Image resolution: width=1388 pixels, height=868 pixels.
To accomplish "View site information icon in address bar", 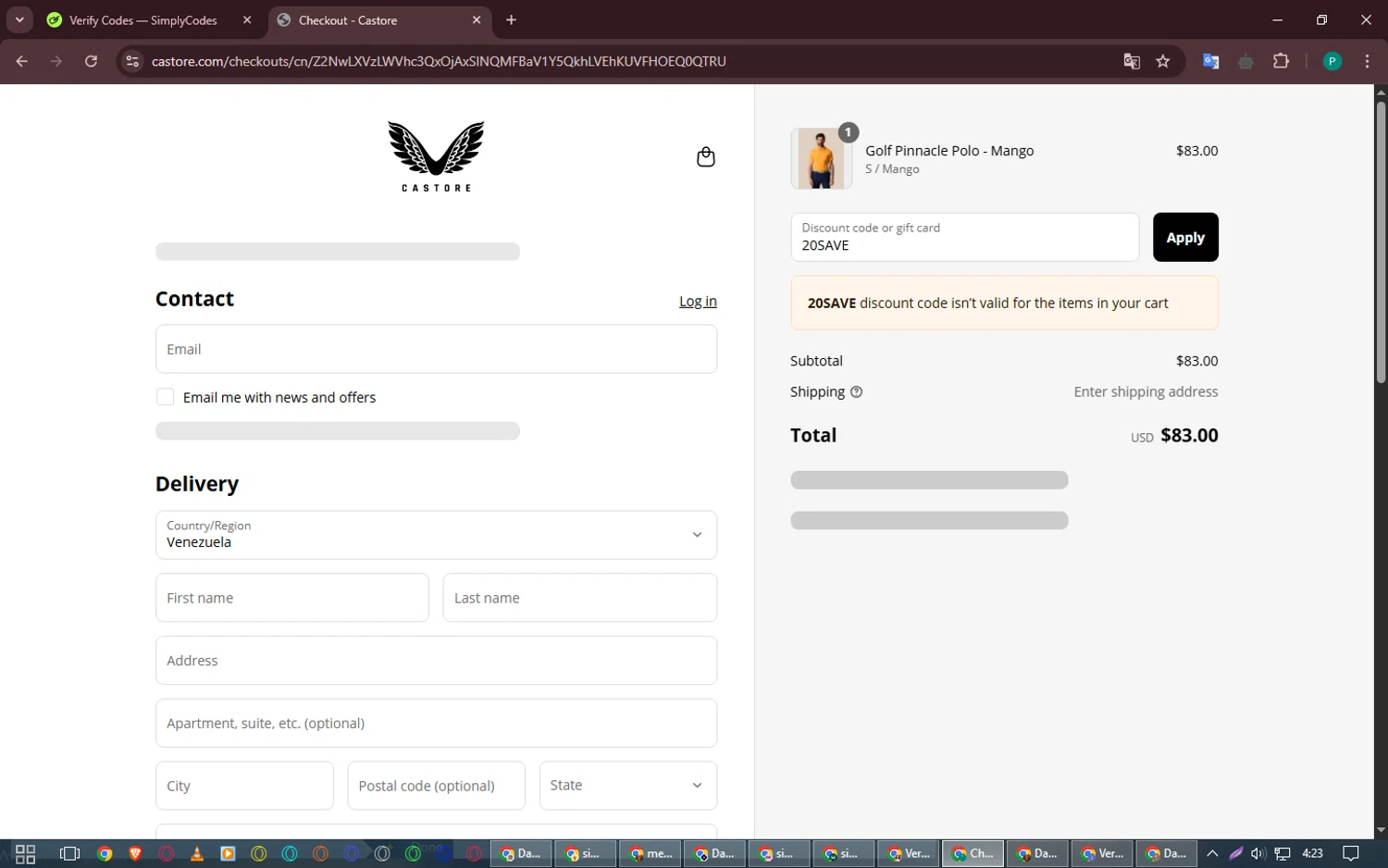I will tap(132, 61).
